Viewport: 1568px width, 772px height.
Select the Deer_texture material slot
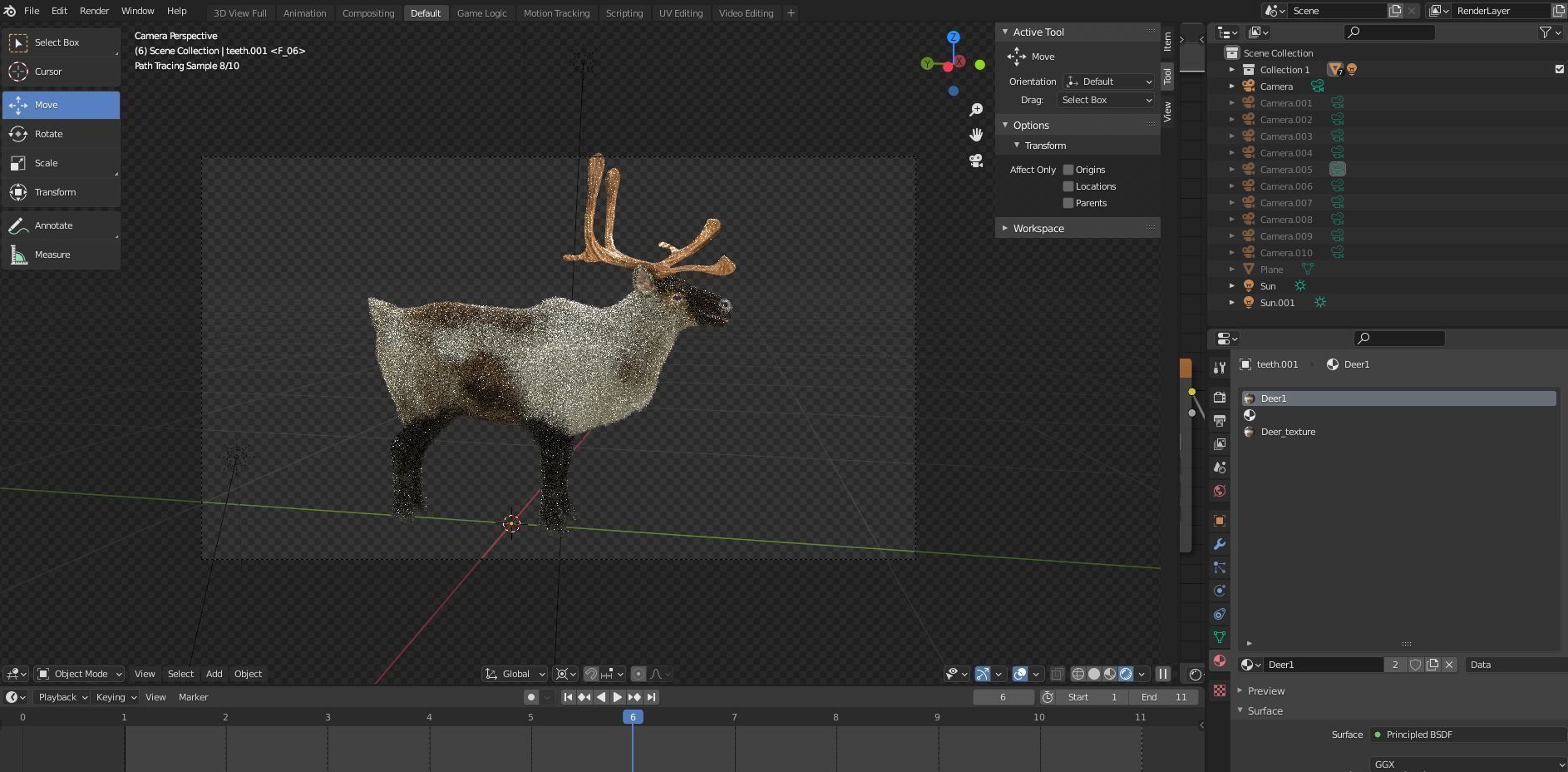click(1398, 432)
